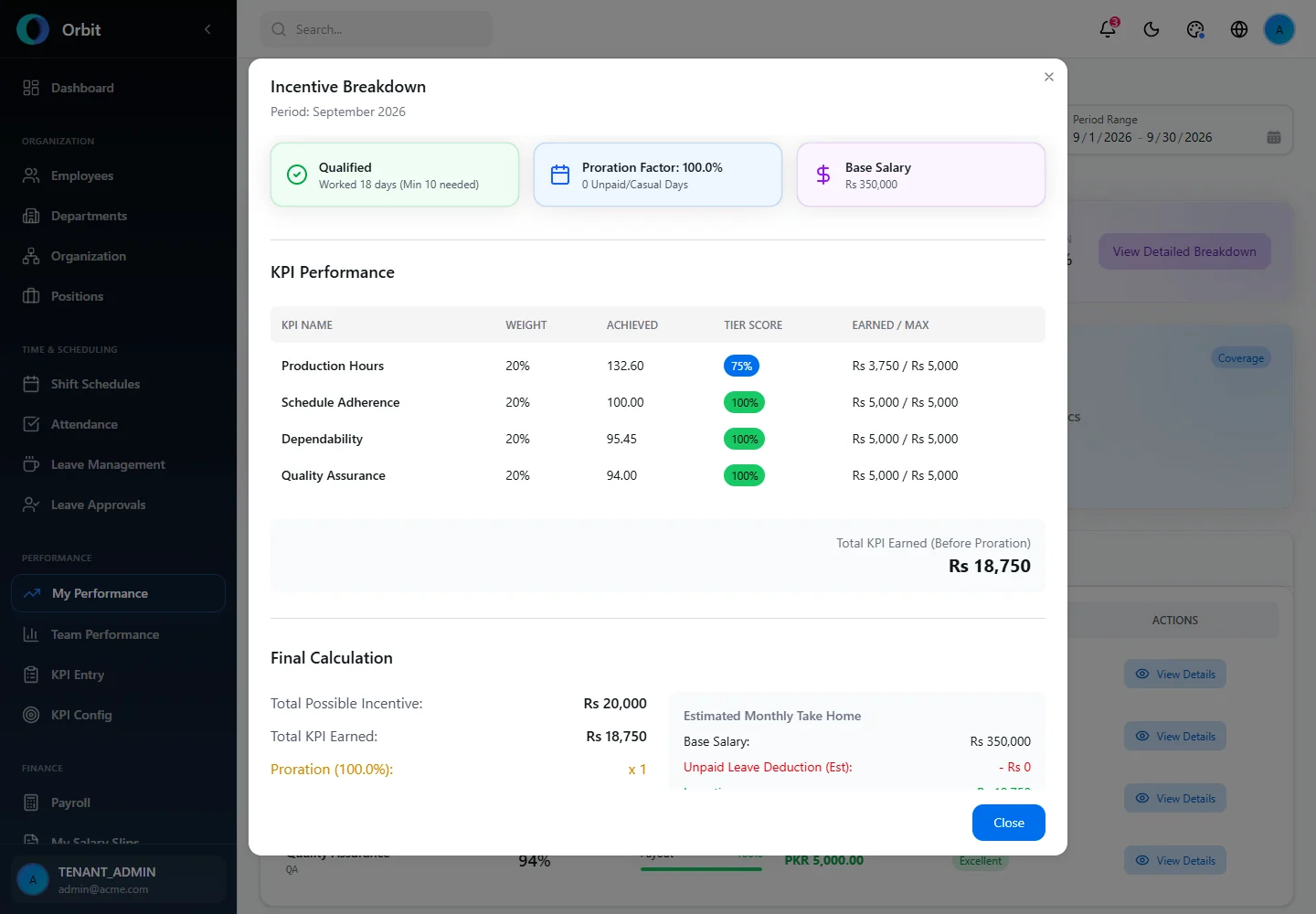Click 'Rs 3,750 / Rs 5,000' earned cell
Screen dimensions: 1316x914
[x=905, y=366]
